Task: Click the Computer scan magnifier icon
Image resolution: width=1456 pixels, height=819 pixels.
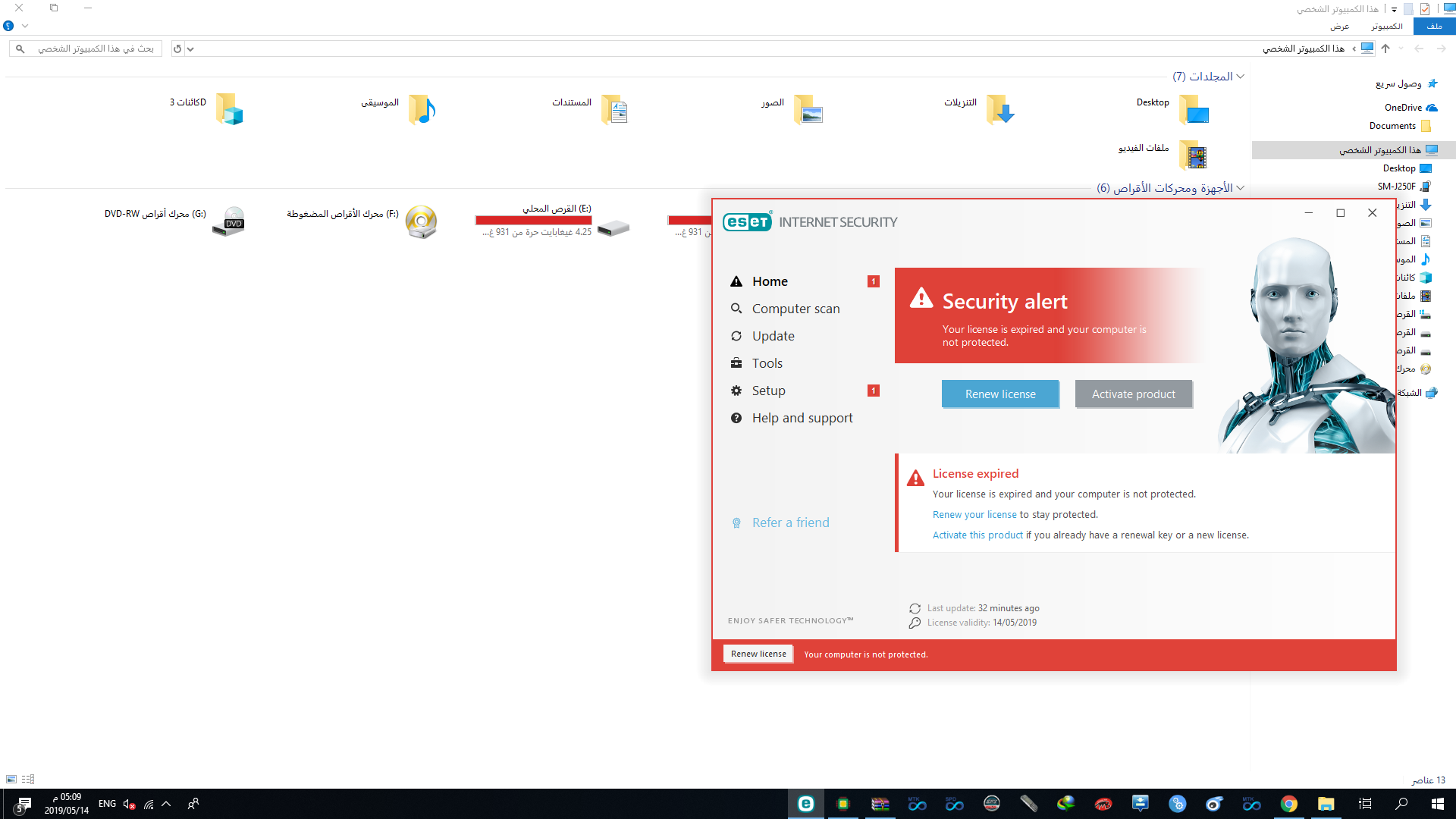Action: (736, 309)
